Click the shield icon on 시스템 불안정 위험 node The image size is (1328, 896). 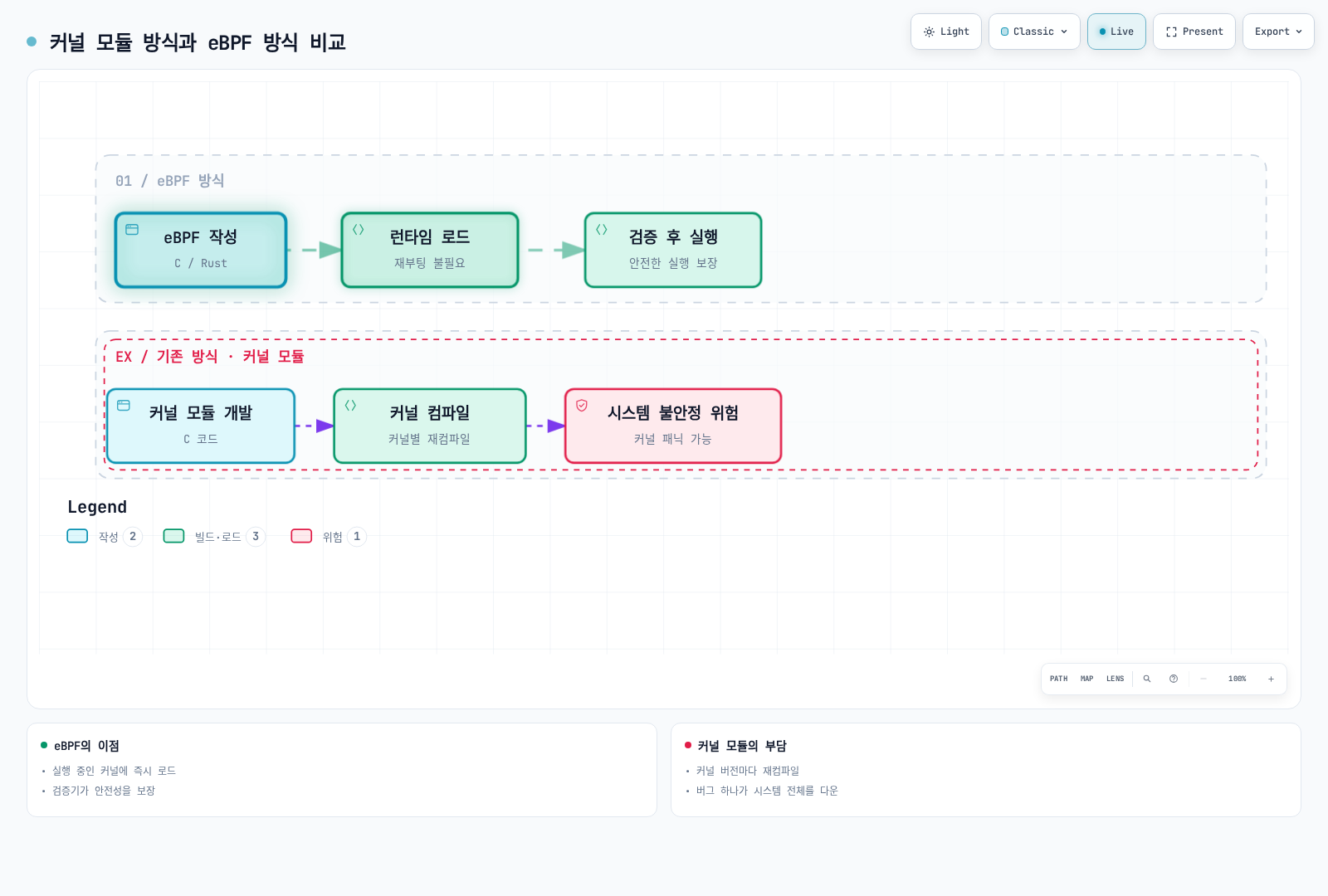tap(582, 406)
